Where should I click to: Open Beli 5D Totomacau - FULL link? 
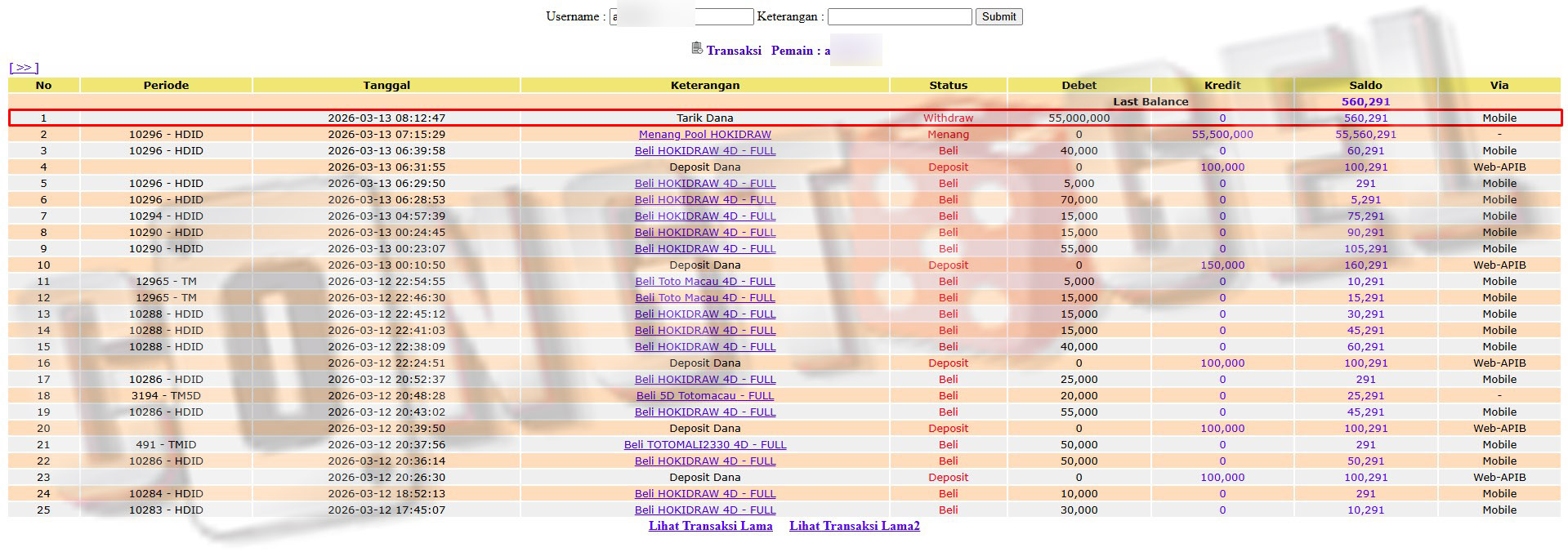click(704, 396)
